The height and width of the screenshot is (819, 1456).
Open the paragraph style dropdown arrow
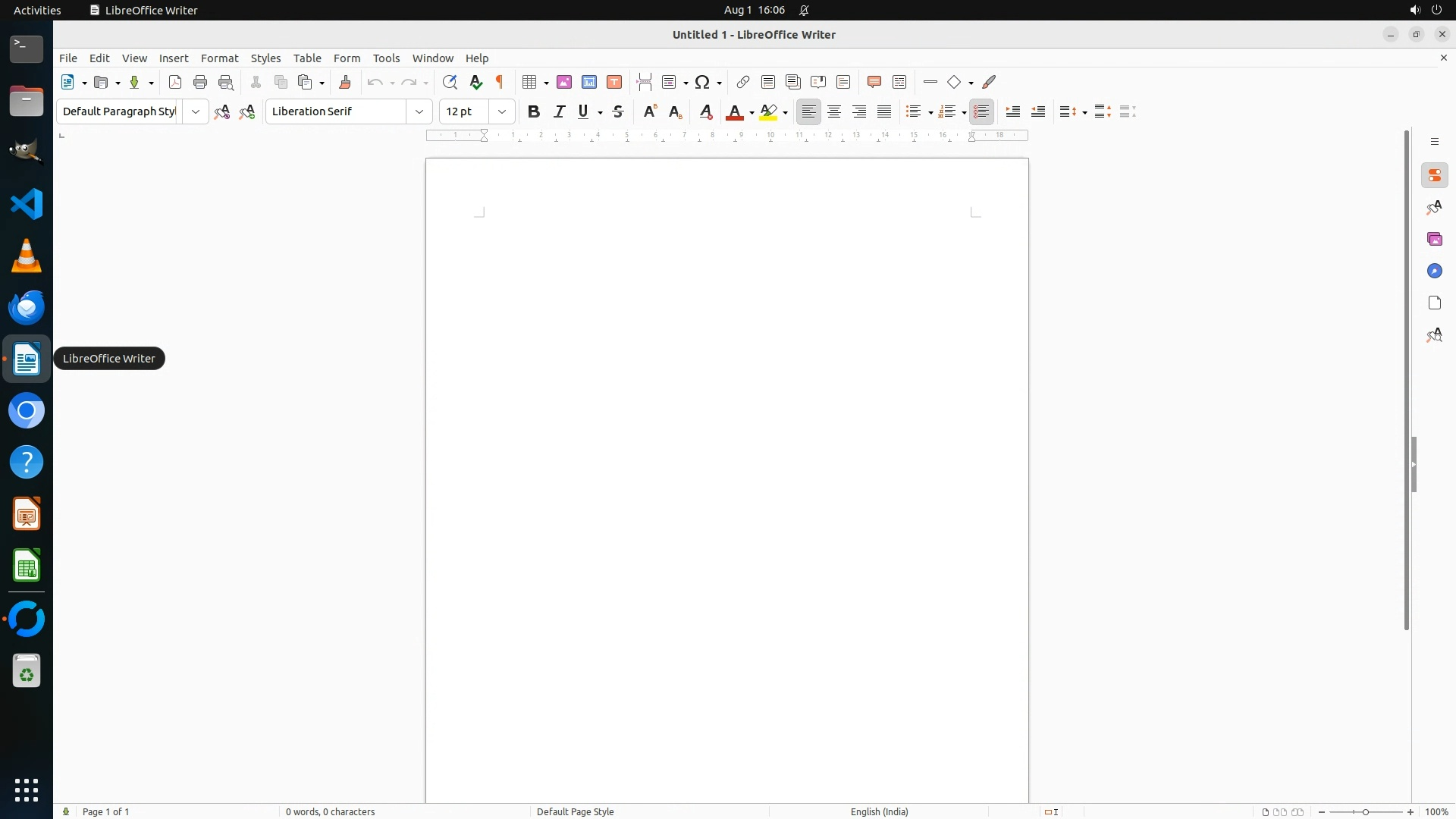[196, 111]
